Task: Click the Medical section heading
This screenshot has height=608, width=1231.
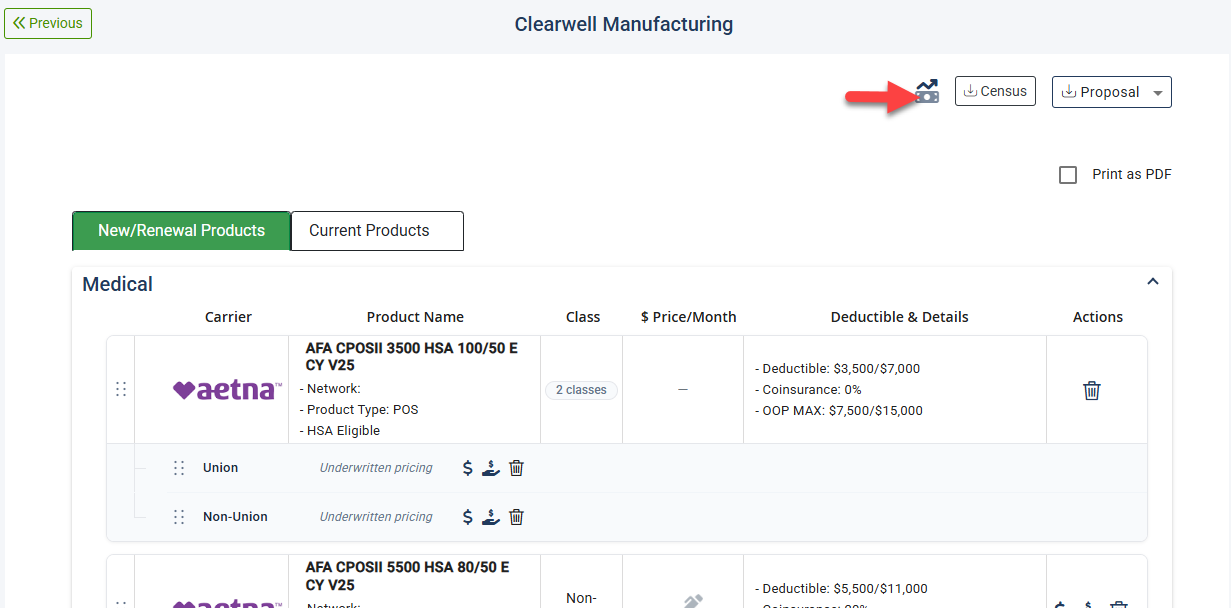Action: point(118,285)
